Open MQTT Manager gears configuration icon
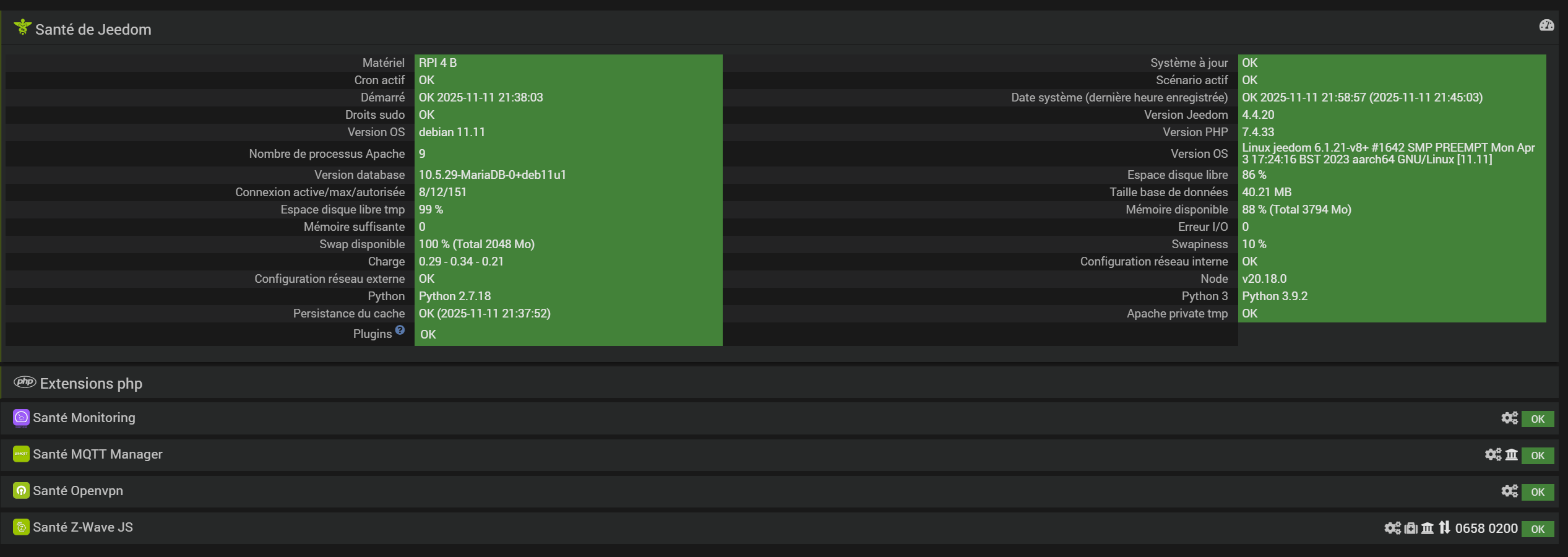 tap(1493, 455)
